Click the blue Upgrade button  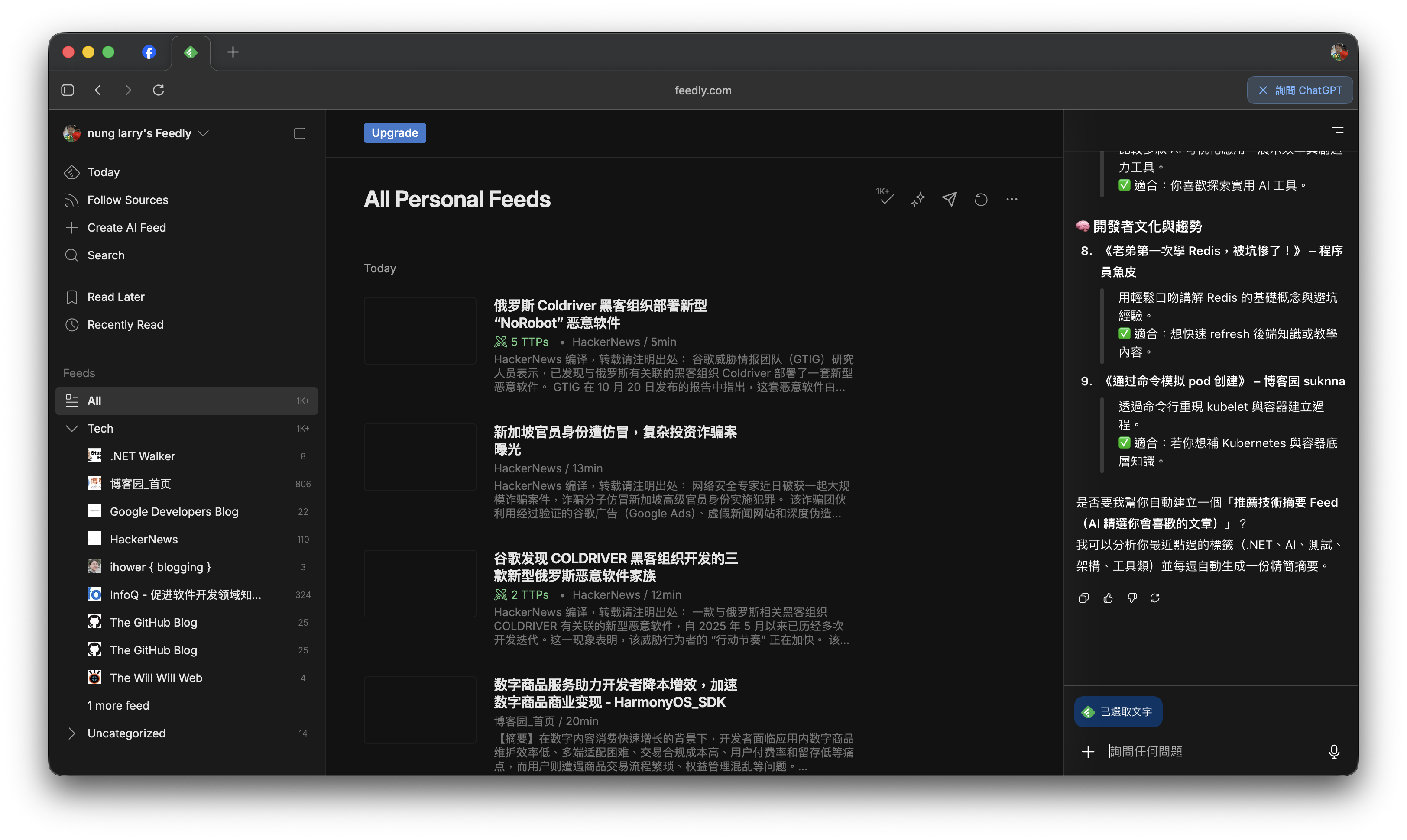[x=395, y=133]
